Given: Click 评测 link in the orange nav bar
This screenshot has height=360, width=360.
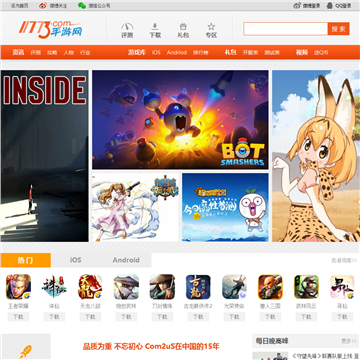Looking at the screenshot, I should pyautogui.click(x=36, y=53).
